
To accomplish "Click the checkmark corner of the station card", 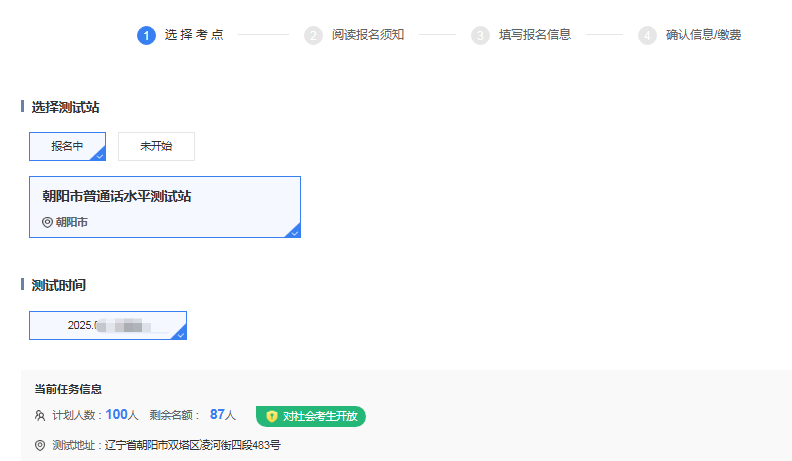I will coord(294,232).
